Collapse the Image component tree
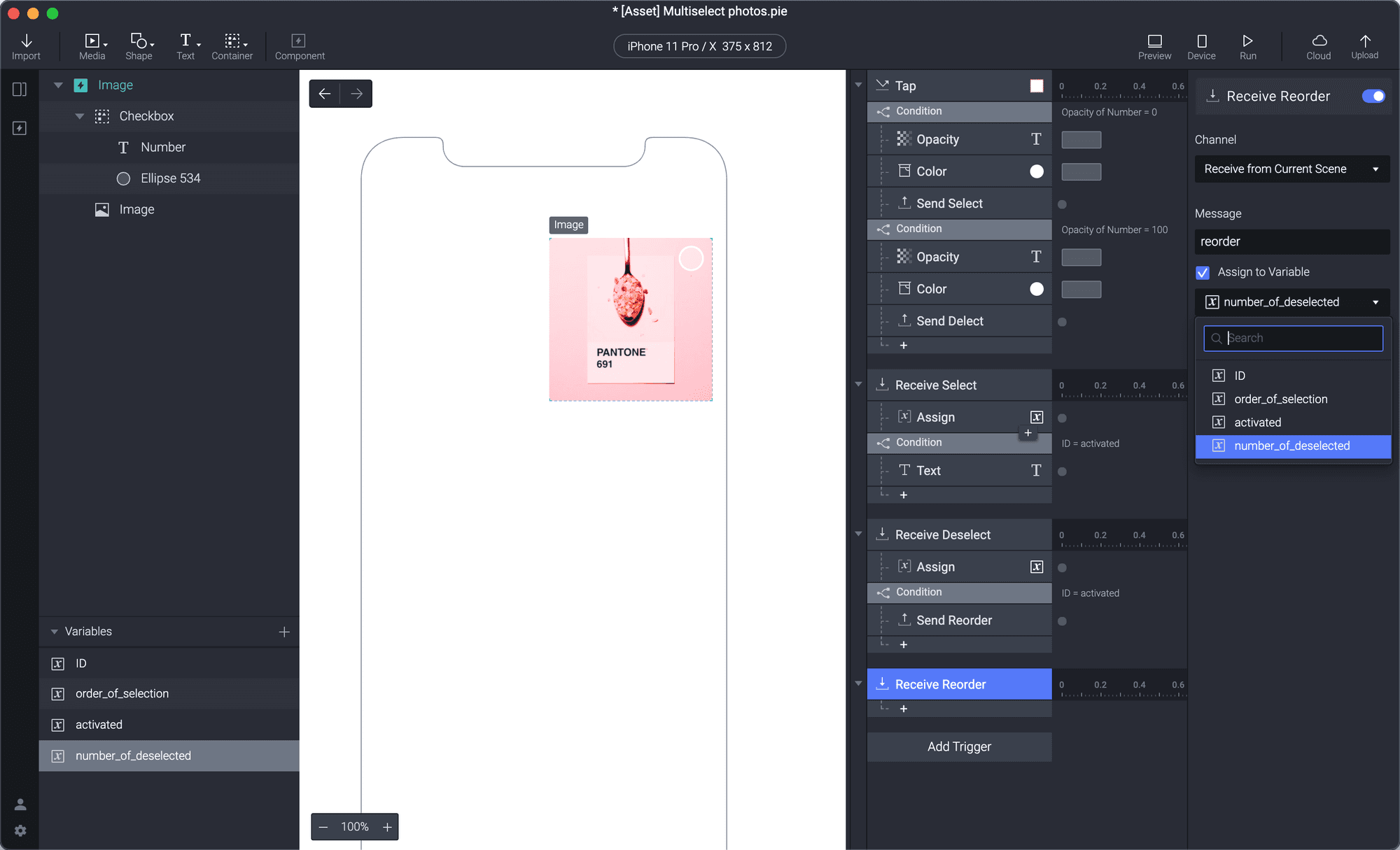 click(x=59, y=85)
